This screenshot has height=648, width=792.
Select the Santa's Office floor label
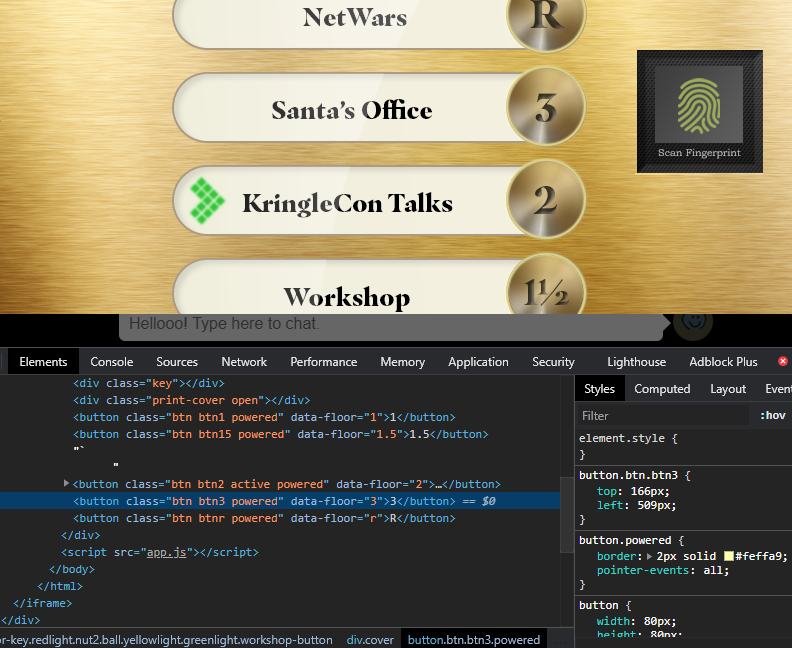click(x=352, y=110)
